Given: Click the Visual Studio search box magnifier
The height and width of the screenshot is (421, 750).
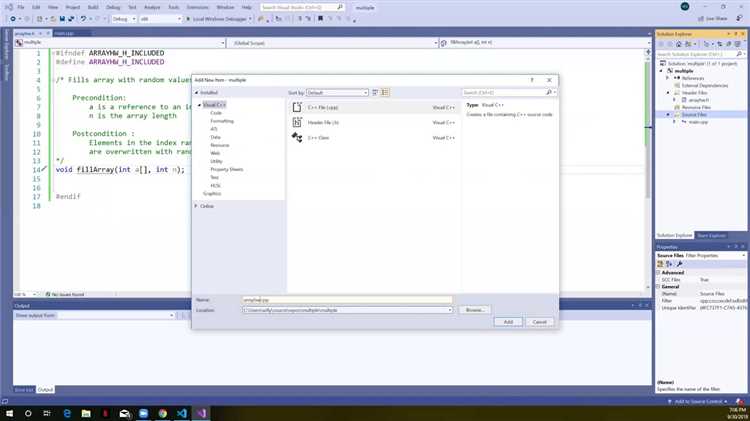Looking at the screenshot, I should point(340,7).
